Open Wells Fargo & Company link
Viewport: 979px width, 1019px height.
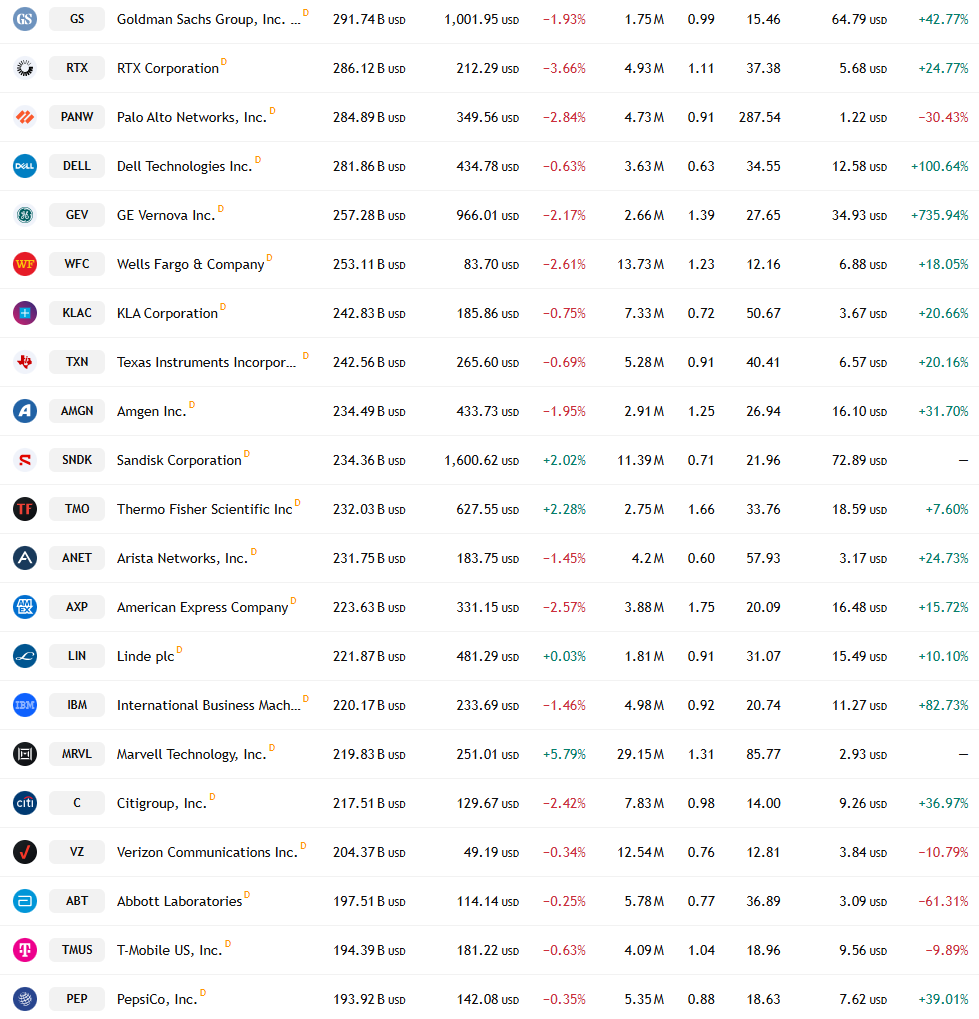point(190,264)
